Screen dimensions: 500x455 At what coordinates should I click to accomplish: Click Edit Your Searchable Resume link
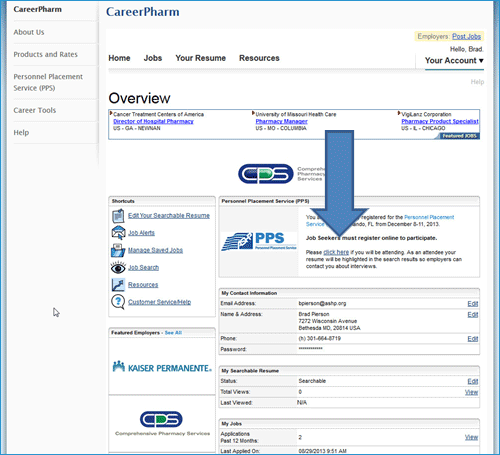pos(169,216)
